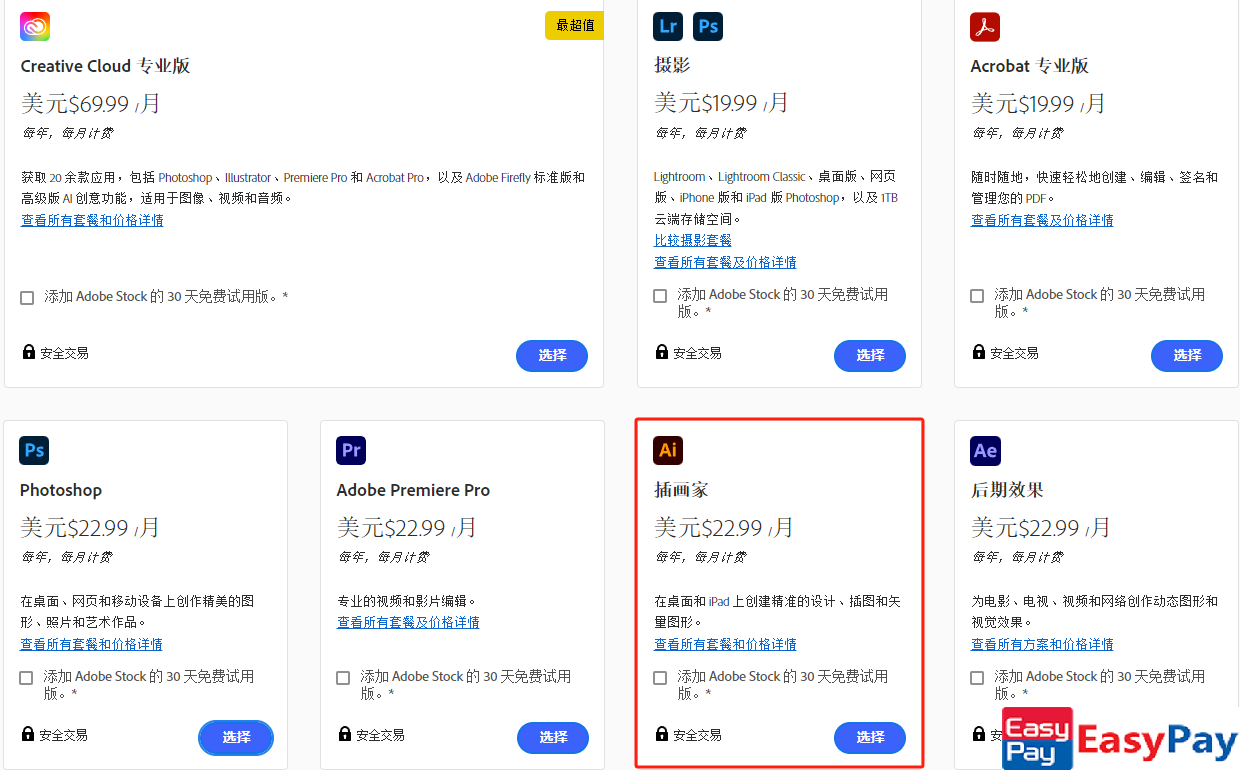1240x770 pixels.
Task: Check Adobe Stock trial box in 摄影 card
Action: point(660,296)
